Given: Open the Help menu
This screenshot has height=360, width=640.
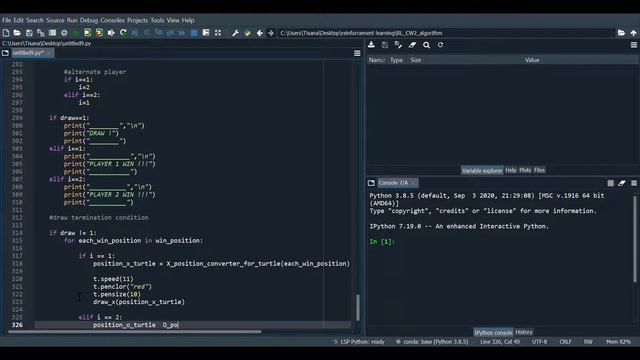Looking at the screenshot, I should click(188, 20).
